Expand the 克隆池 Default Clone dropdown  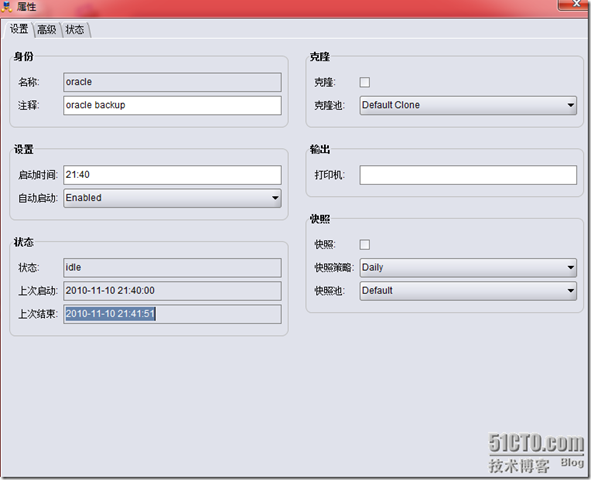[x=468, y=105]
